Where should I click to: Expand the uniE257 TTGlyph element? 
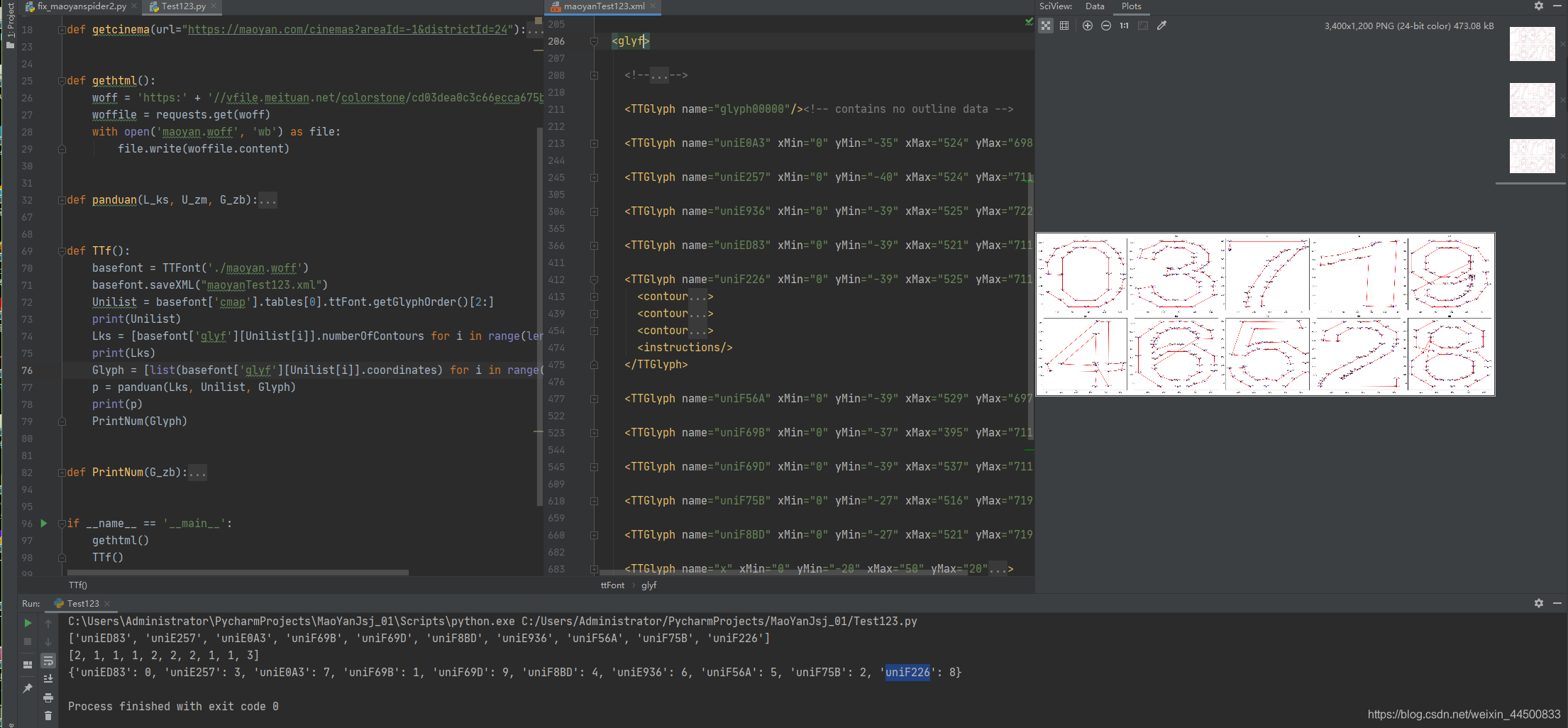[594, 177]
